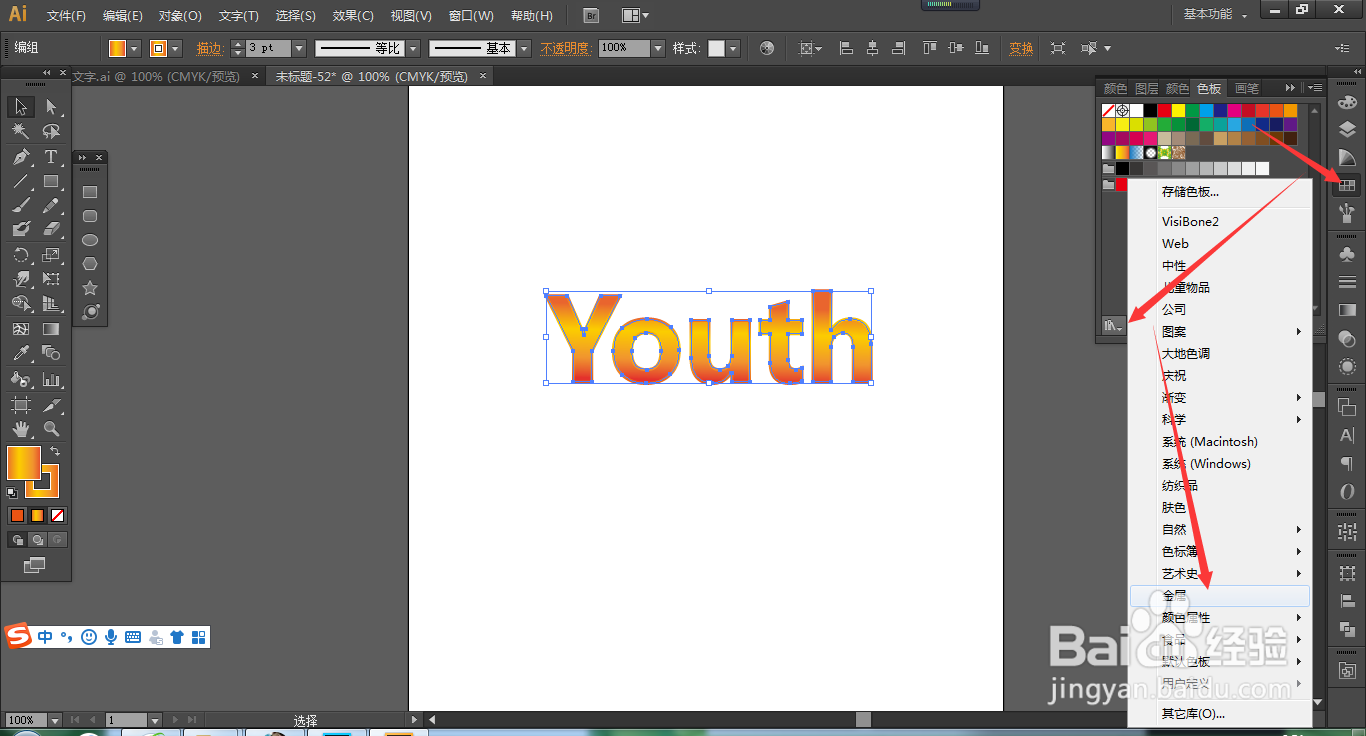Click the Recolor Artwork wheel icon
The image size is (1366, 736).
click(x=767, y=48)
